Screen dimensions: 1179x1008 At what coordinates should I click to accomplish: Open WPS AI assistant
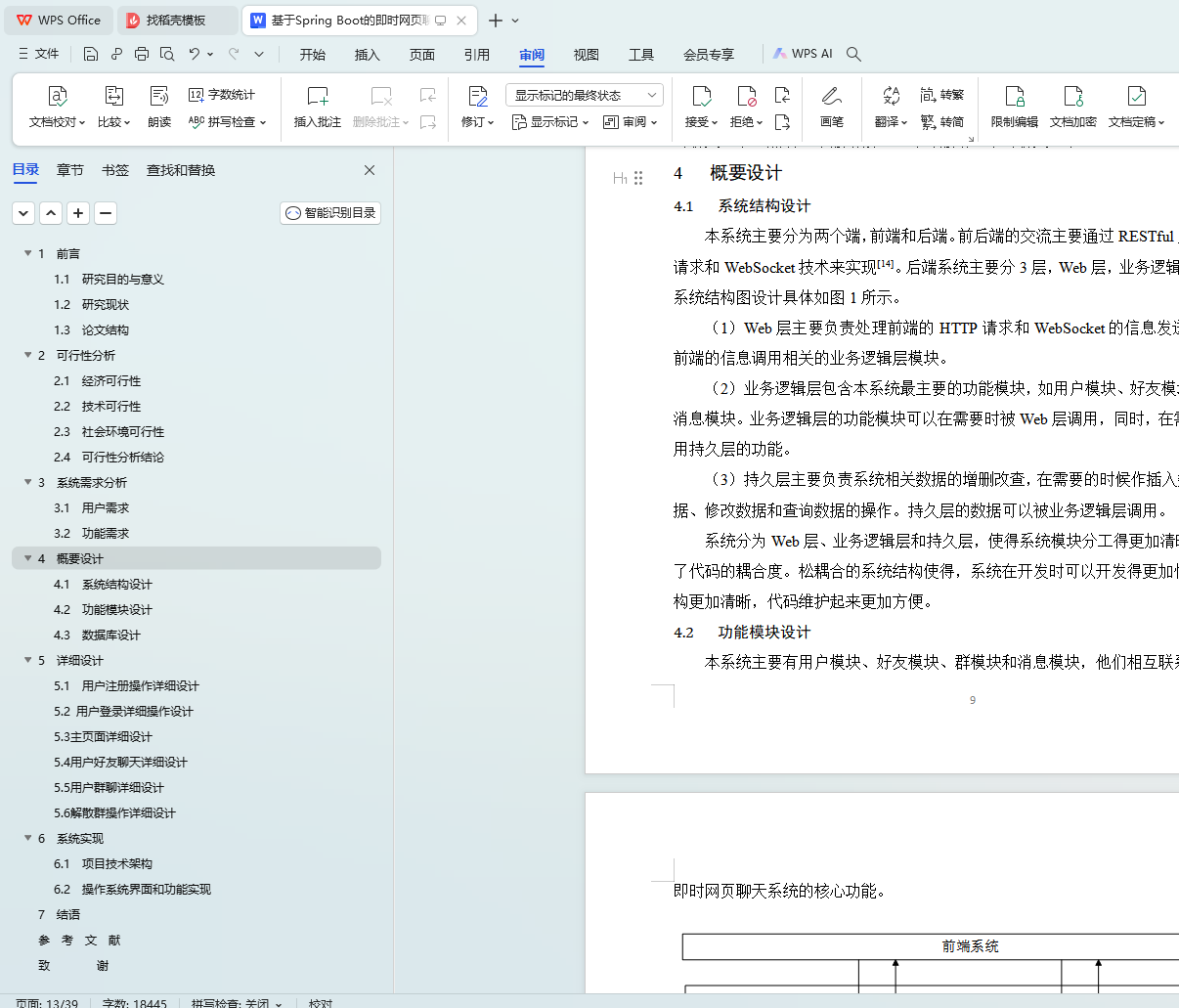click(x=803, y=54)
